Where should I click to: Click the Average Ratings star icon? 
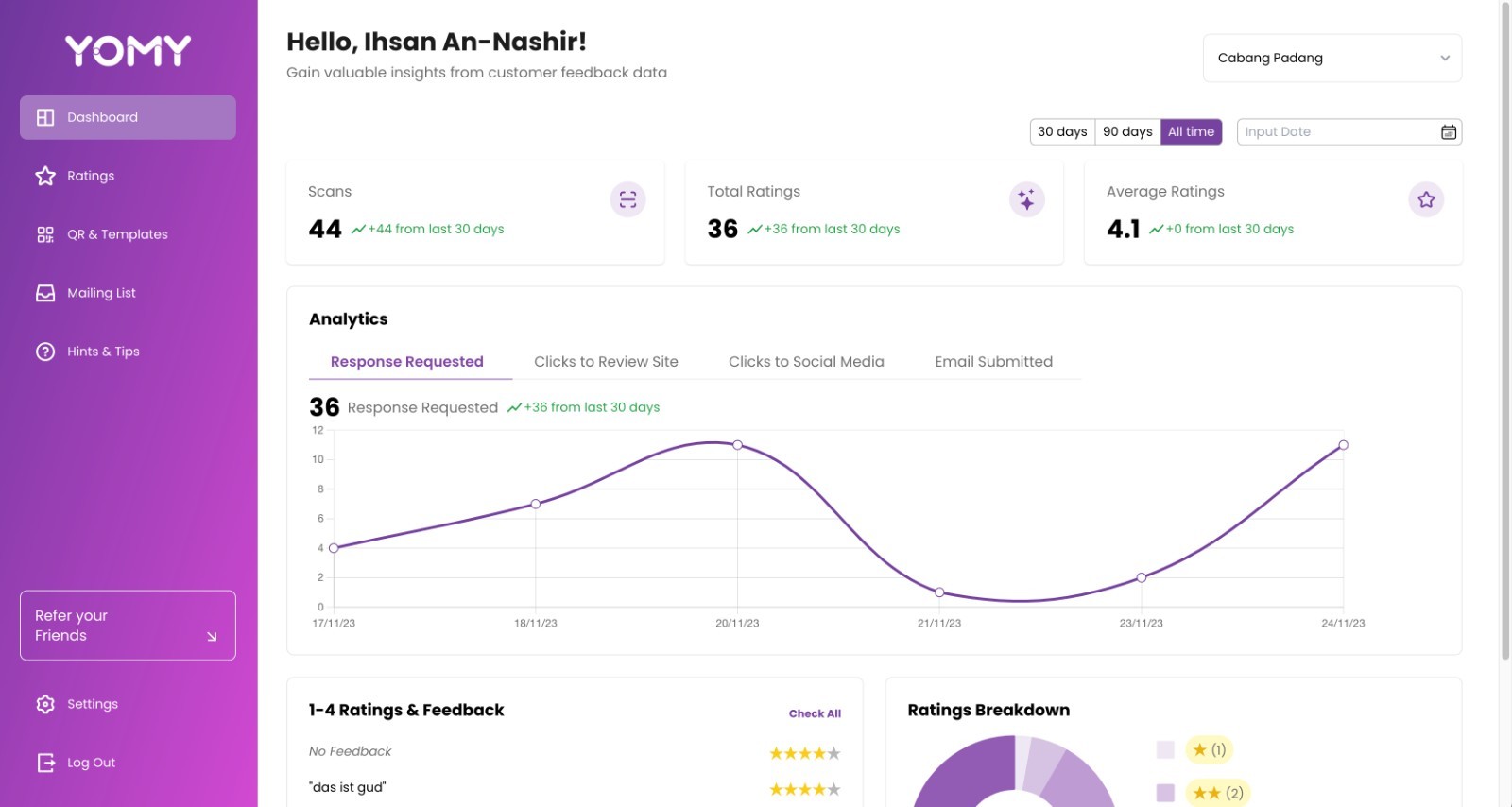[x=1426, y=199]
